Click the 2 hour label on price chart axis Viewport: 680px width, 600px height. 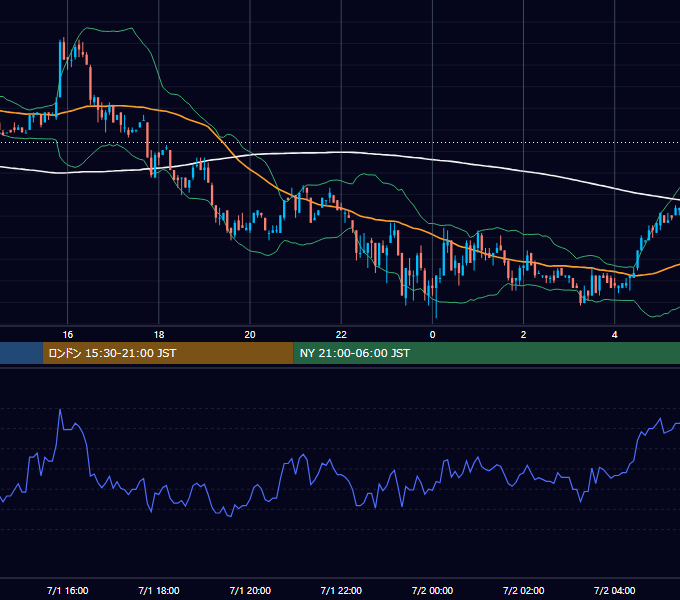point(523,335)
